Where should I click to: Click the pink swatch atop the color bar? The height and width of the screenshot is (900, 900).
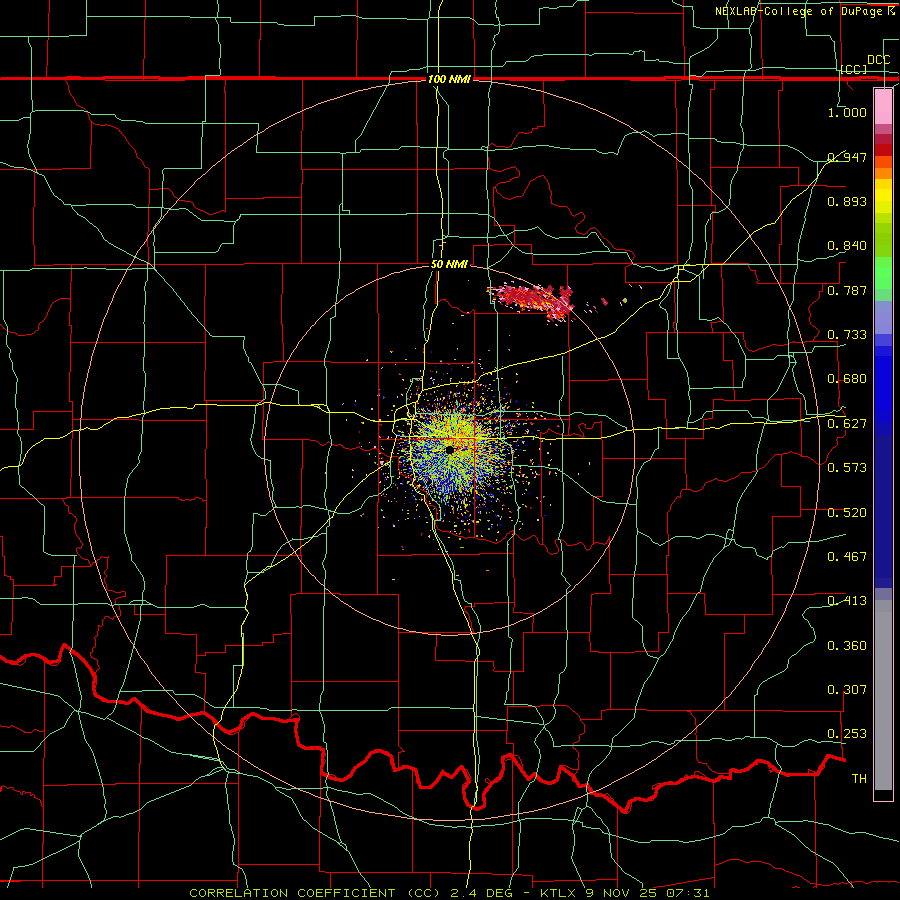tap(883, 106)
